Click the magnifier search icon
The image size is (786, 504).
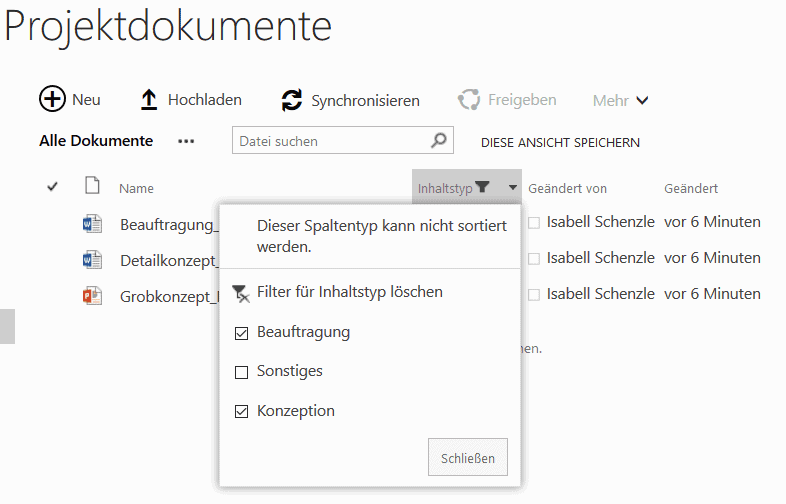(x=439, y=140)
